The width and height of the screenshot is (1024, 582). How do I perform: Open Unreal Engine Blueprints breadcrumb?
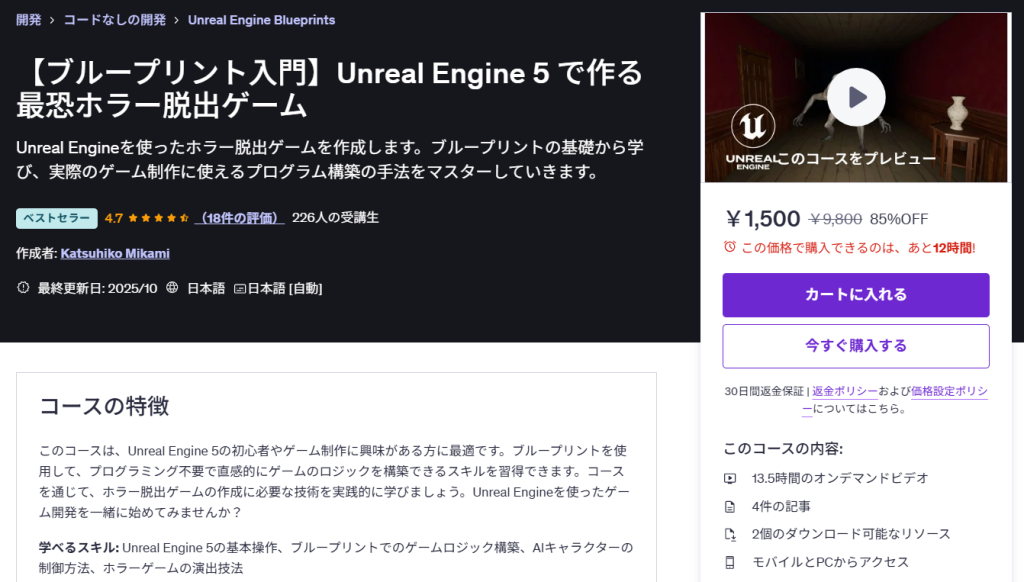[x=261, y=20]
